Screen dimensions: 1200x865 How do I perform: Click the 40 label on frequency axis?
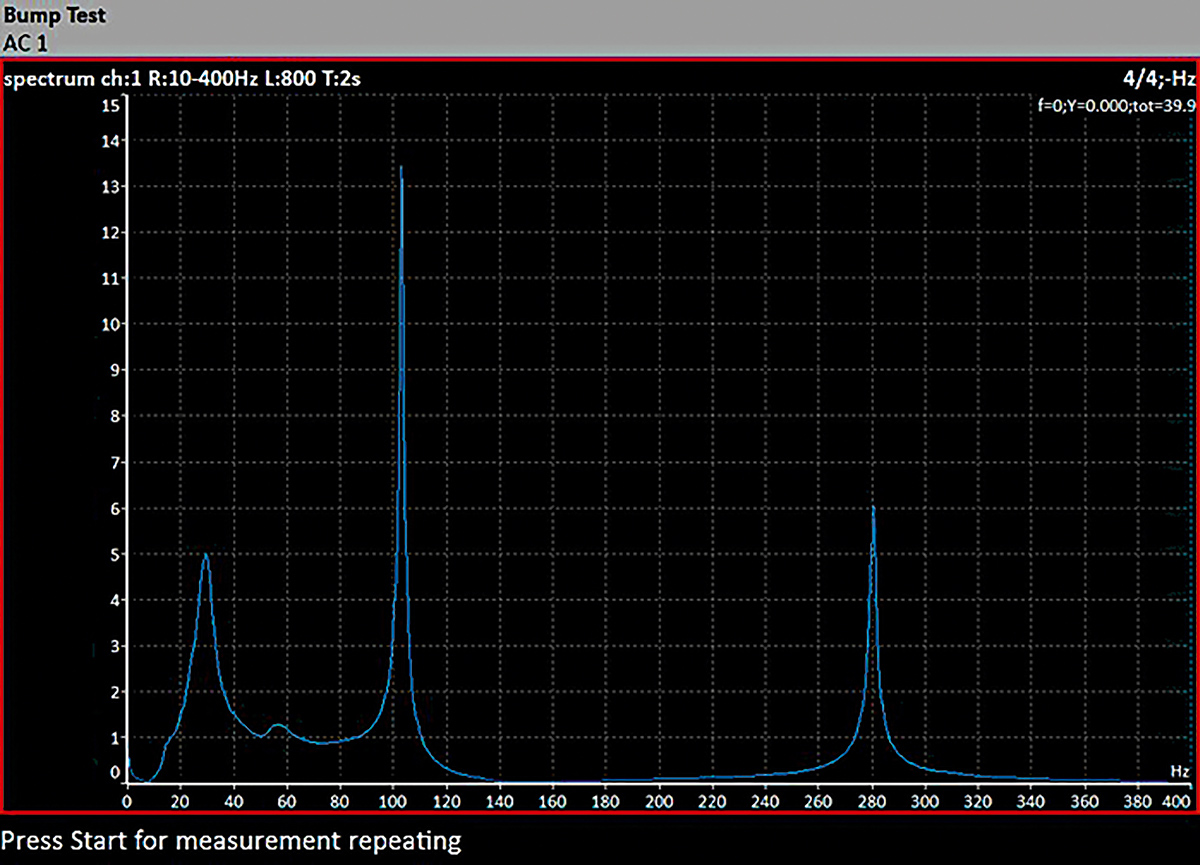pos(233,802)
